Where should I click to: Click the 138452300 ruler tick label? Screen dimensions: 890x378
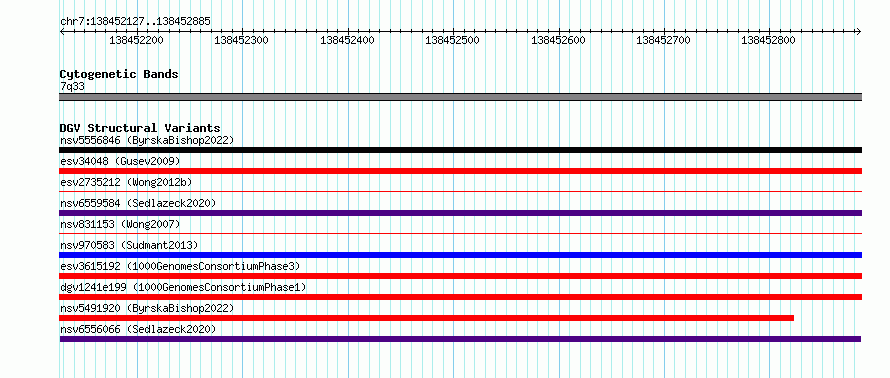tap(241, 40)
